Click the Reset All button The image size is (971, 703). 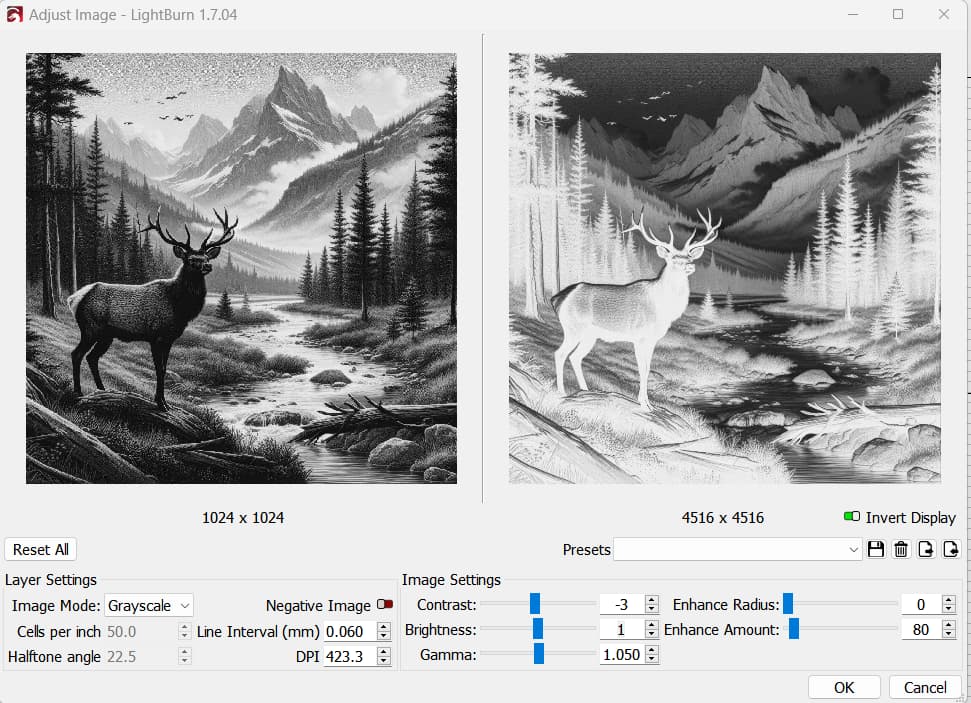(41, 549)
